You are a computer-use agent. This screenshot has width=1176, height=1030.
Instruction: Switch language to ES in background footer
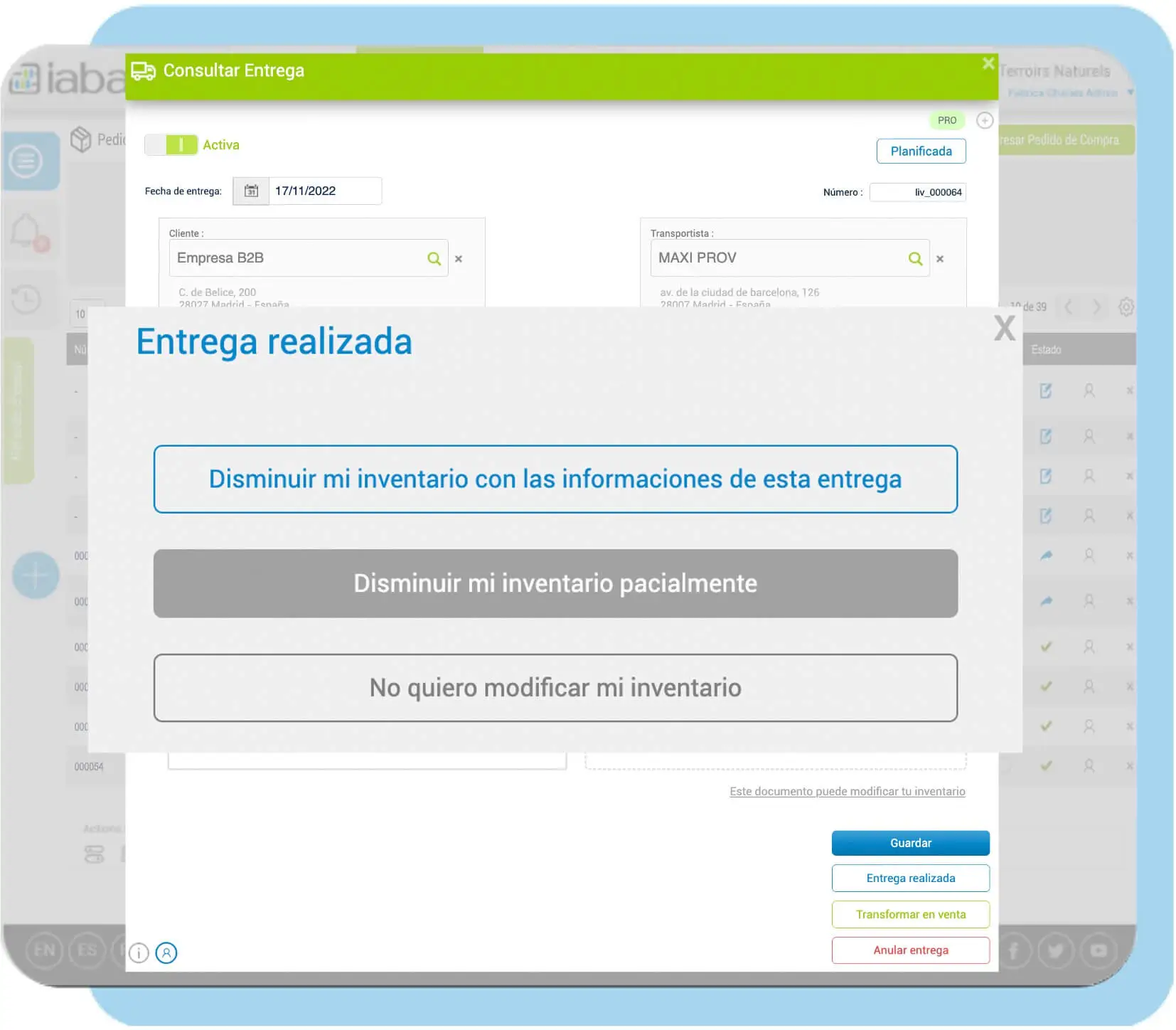click(x=87, y=950)
